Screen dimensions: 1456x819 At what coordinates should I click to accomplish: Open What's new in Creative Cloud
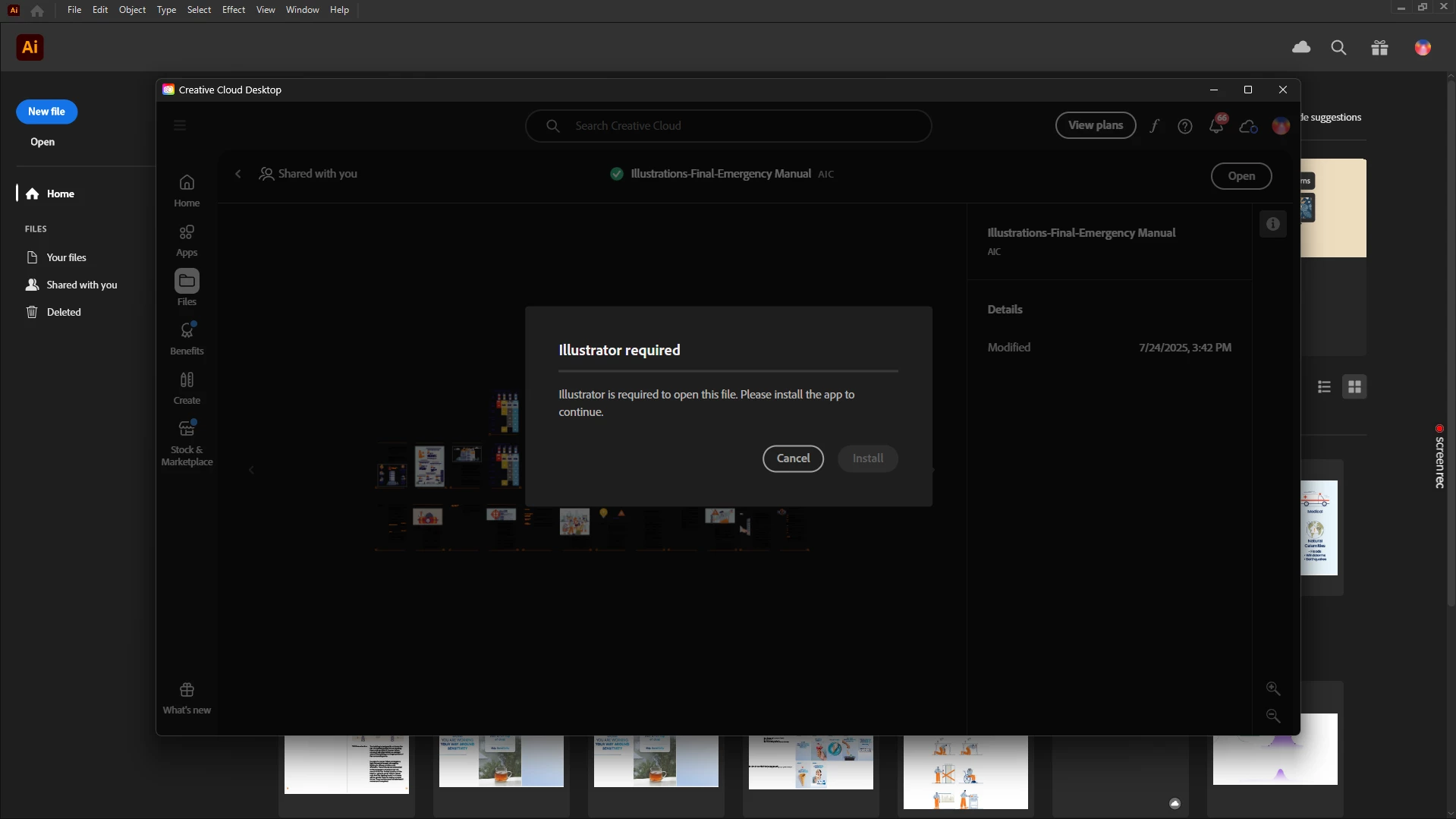[x=187, y=698]
